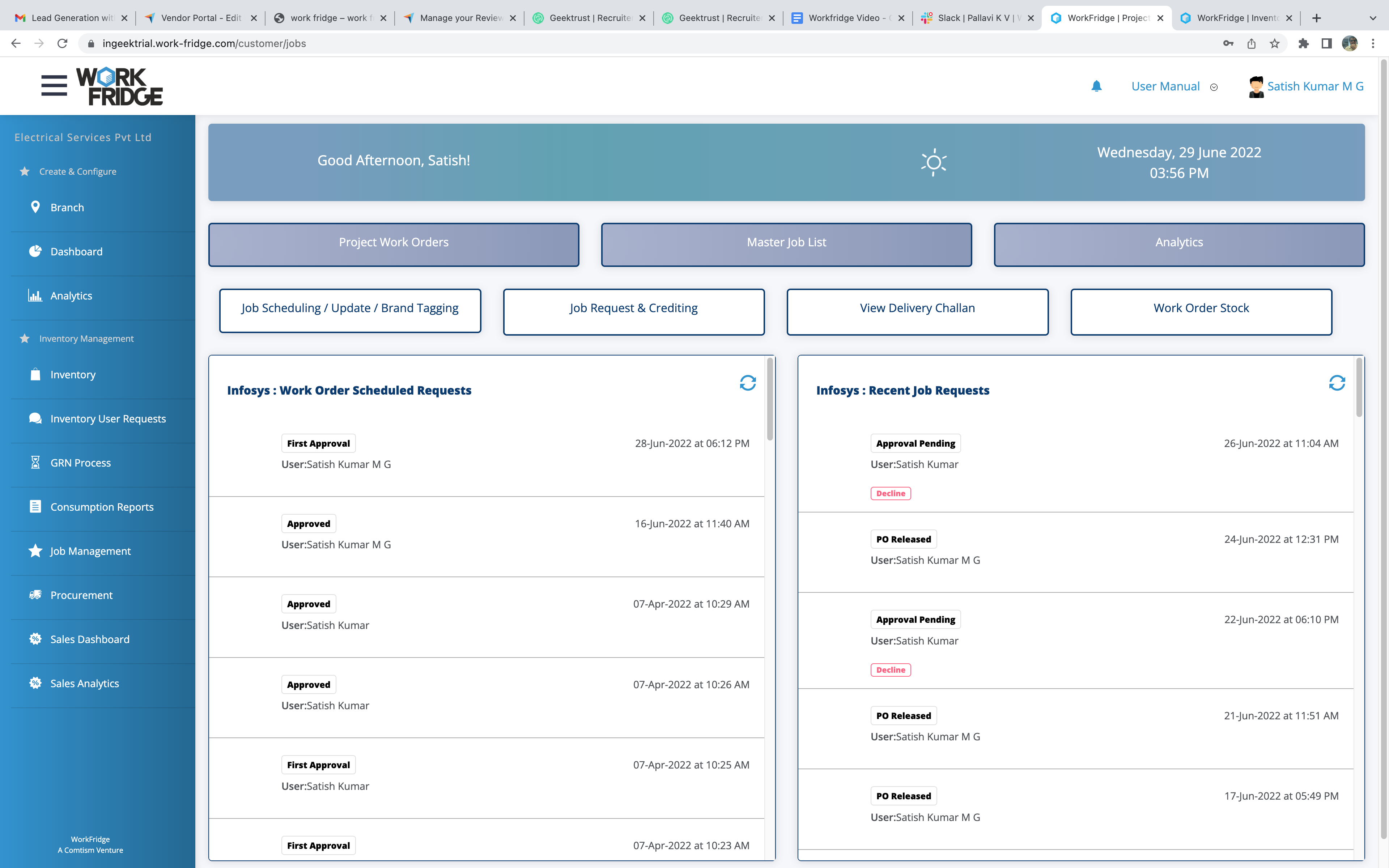Click the Consumption Reports document icon
This screenshot has height=868, width=1389.
35,506
